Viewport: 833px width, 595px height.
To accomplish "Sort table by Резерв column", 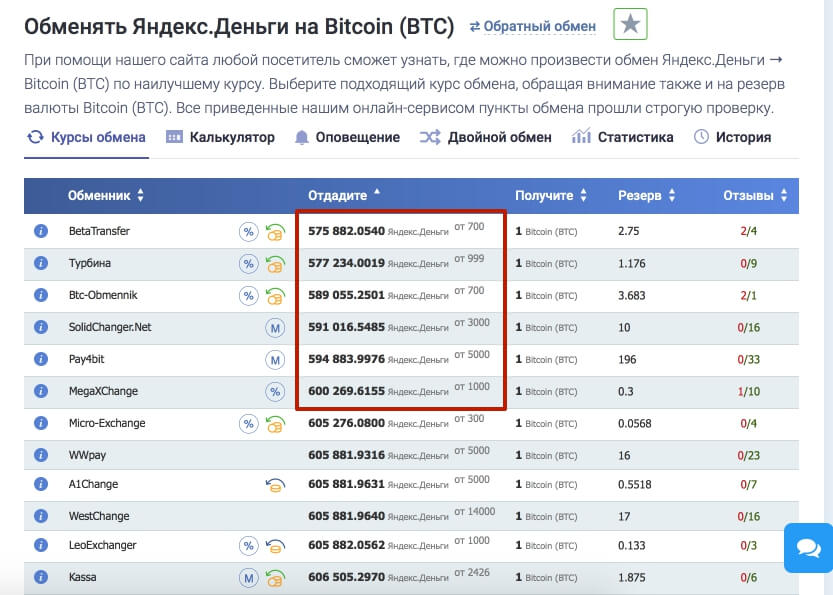I will coord(647,196).
